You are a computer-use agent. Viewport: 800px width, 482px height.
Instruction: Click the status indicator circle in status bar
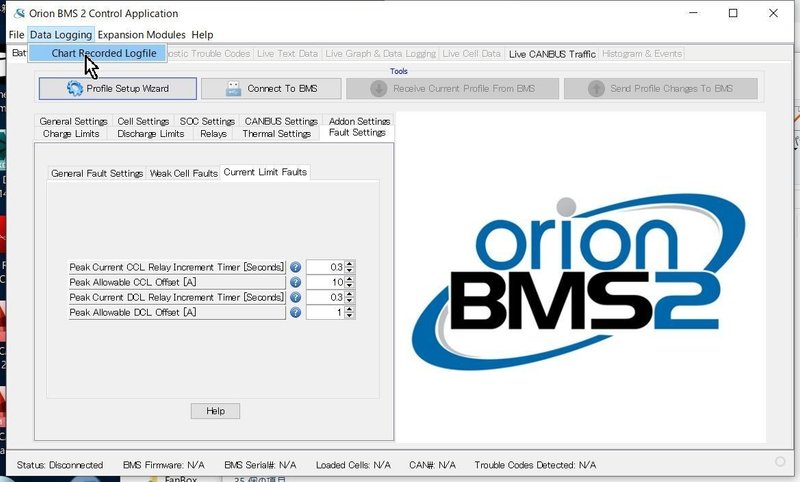point(780,462)
